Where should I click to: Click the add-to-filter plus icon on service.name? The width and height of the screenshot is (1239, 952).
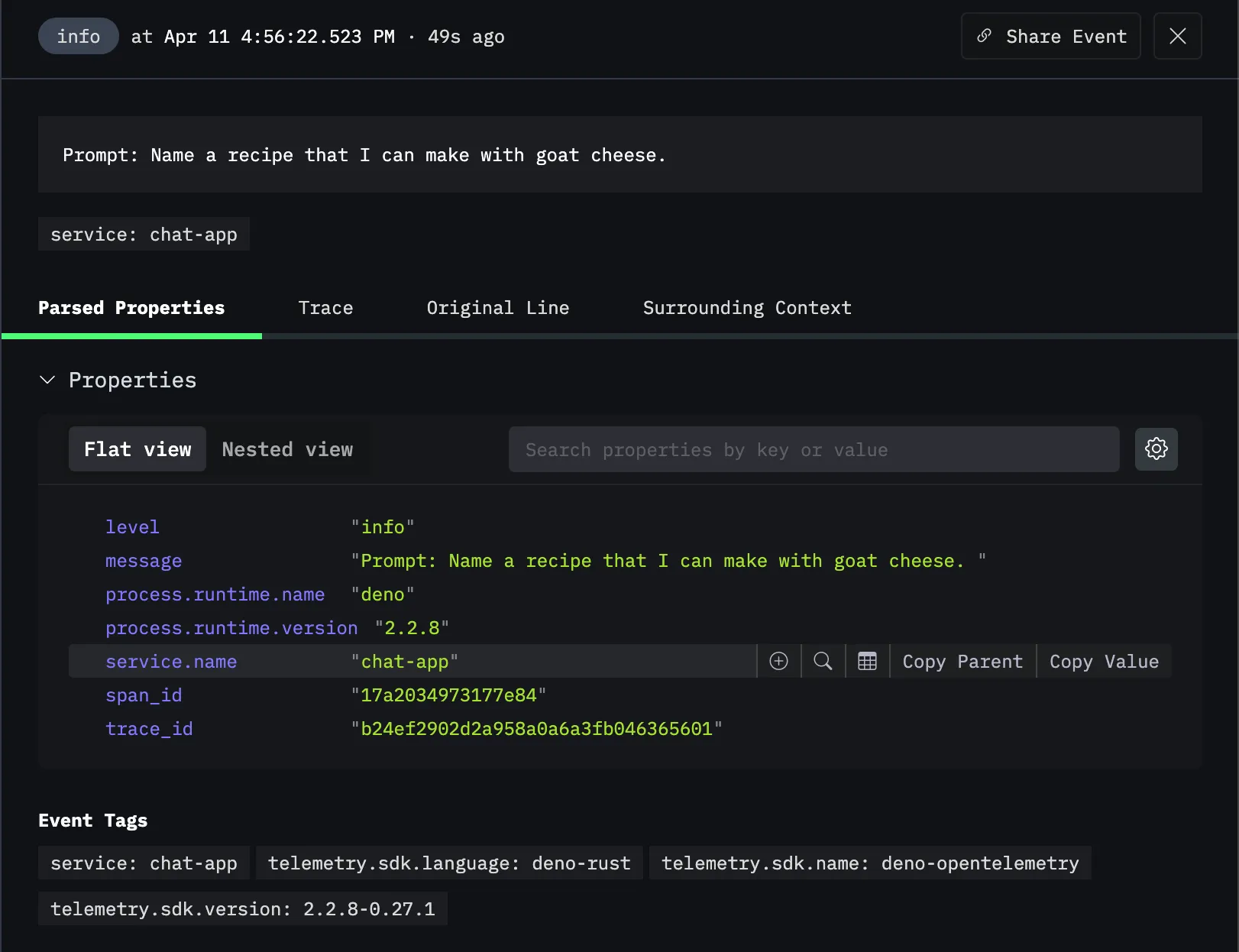click(778, 661)
